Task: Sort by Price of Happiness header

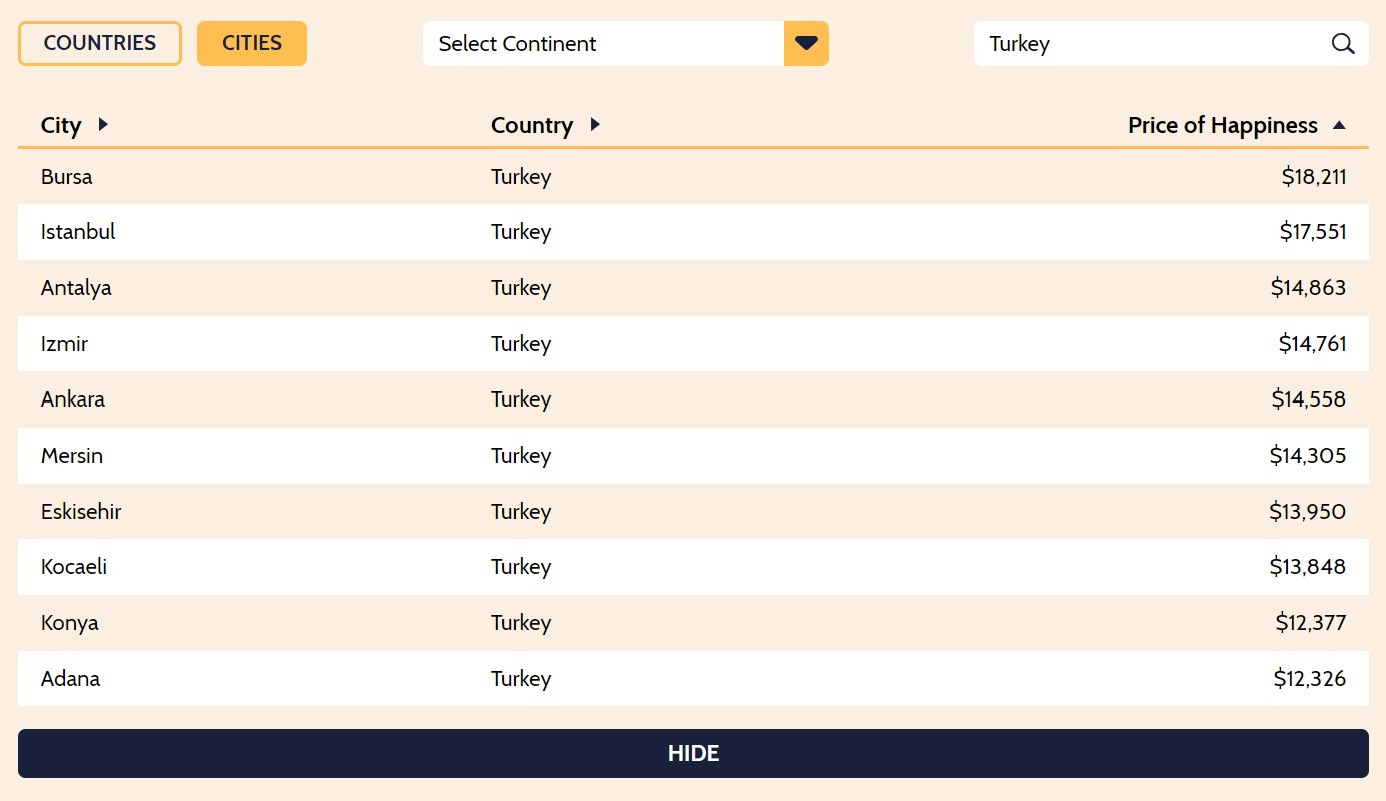Action: pos(1222,125)
